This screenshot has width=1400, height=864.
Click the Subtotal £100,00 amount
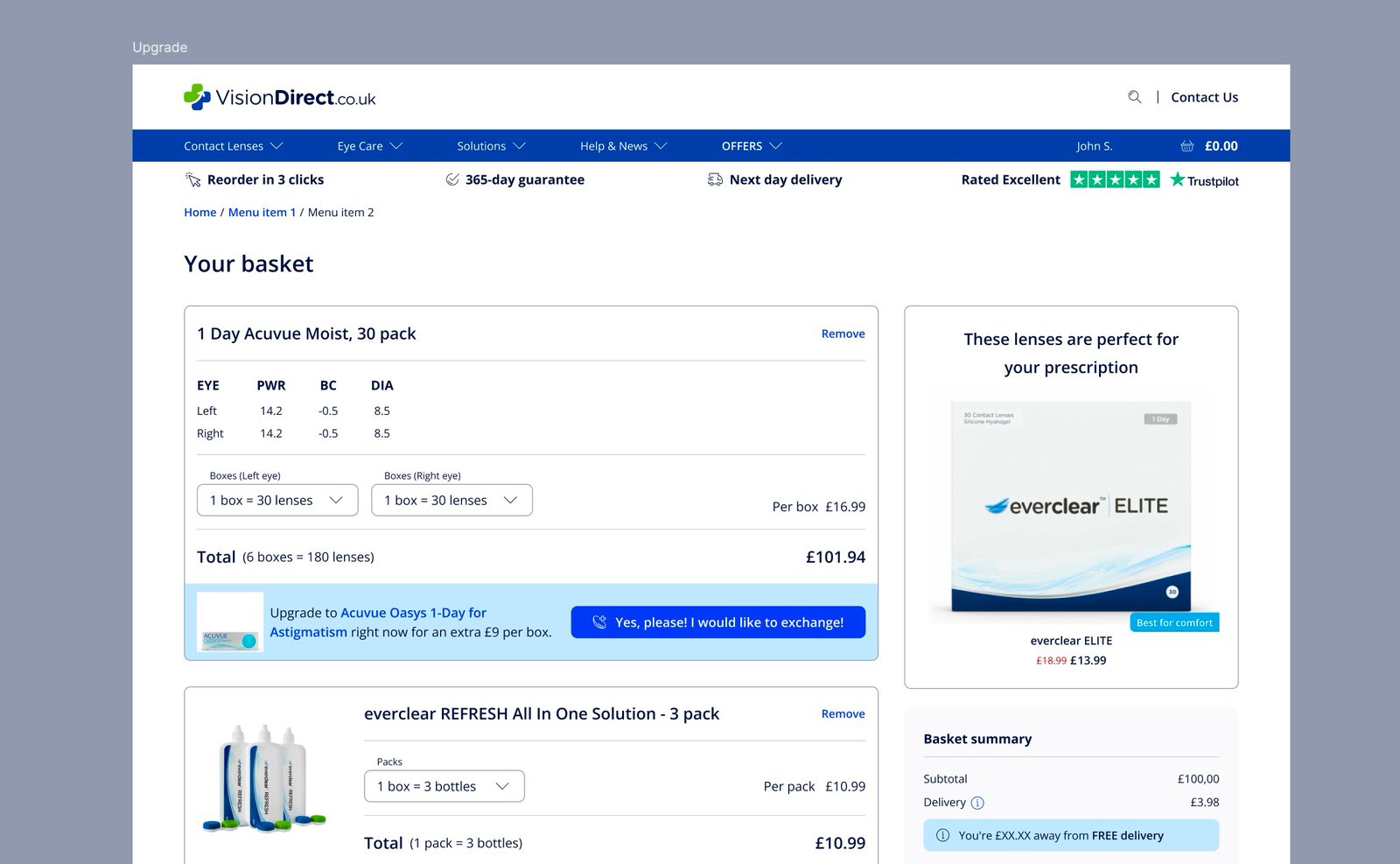click(1198, 779)
